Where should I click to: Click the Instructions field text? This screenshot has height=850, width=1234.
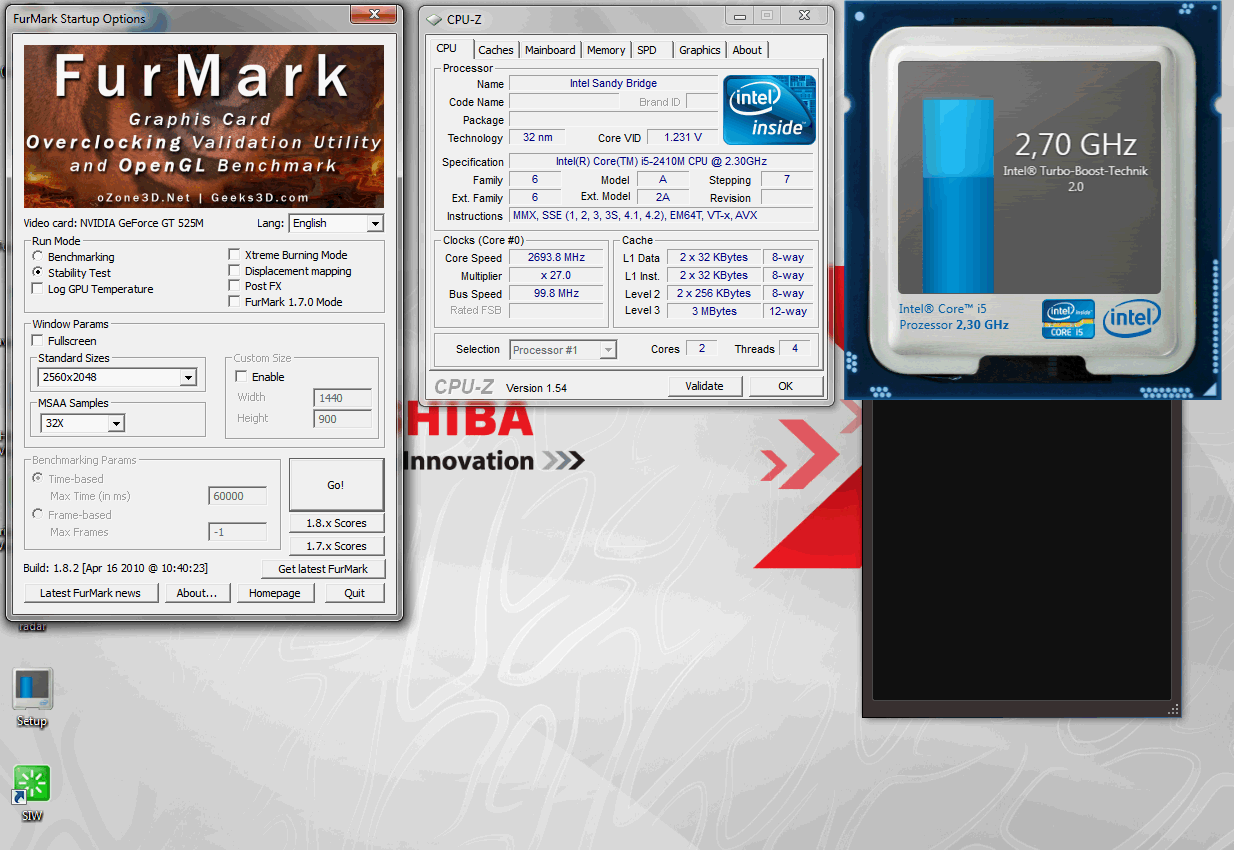[661, 216]
